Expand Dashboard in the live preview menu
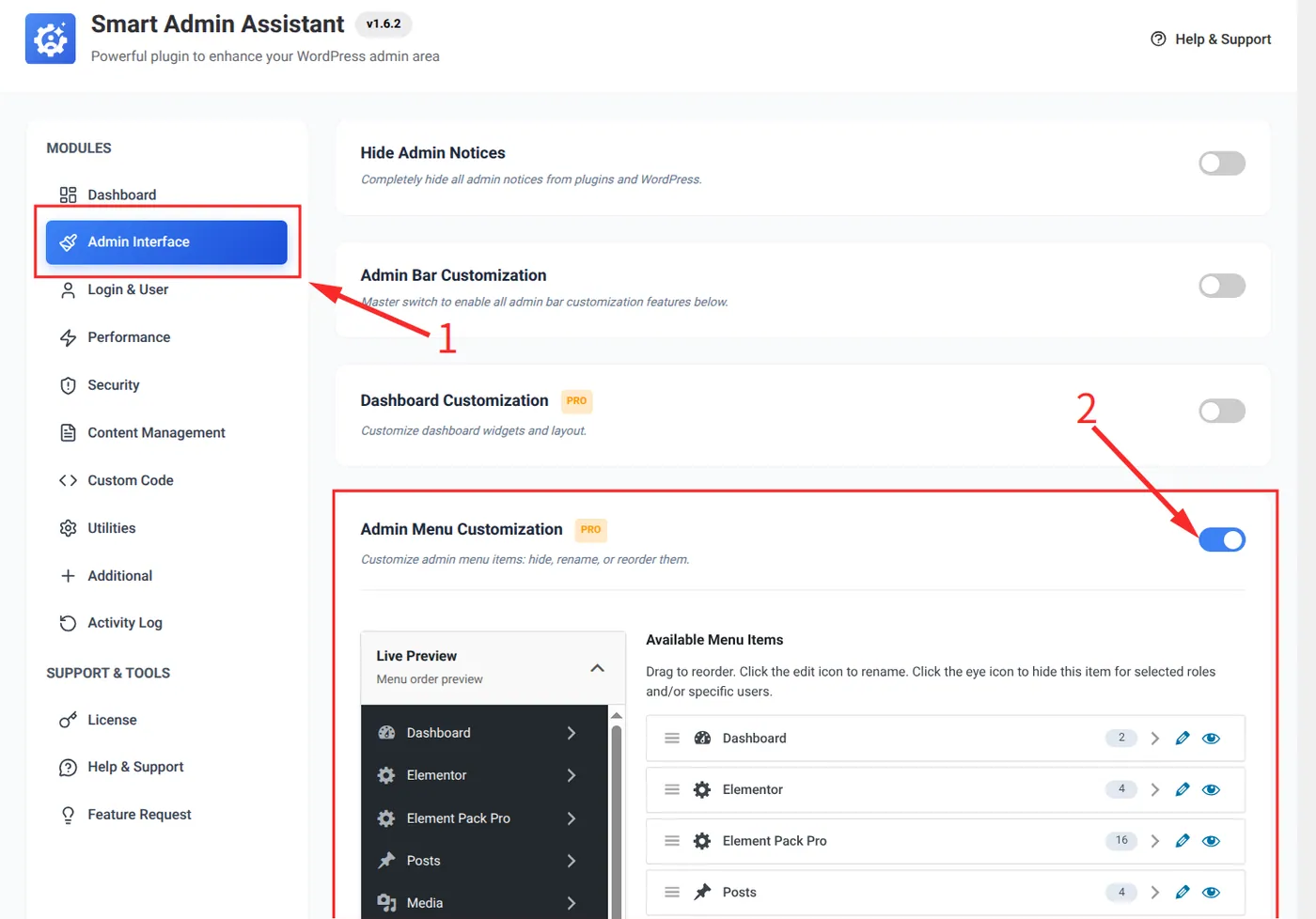This screenshot has width=1316, height=919. coord(572,733)
